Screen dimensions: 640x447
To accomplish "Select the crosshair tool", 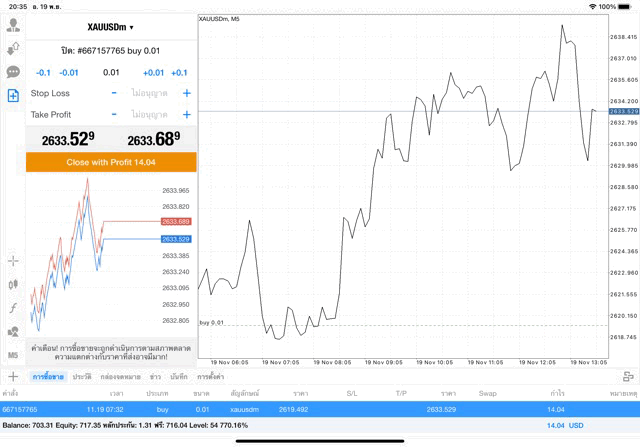I will coord(13,261).
